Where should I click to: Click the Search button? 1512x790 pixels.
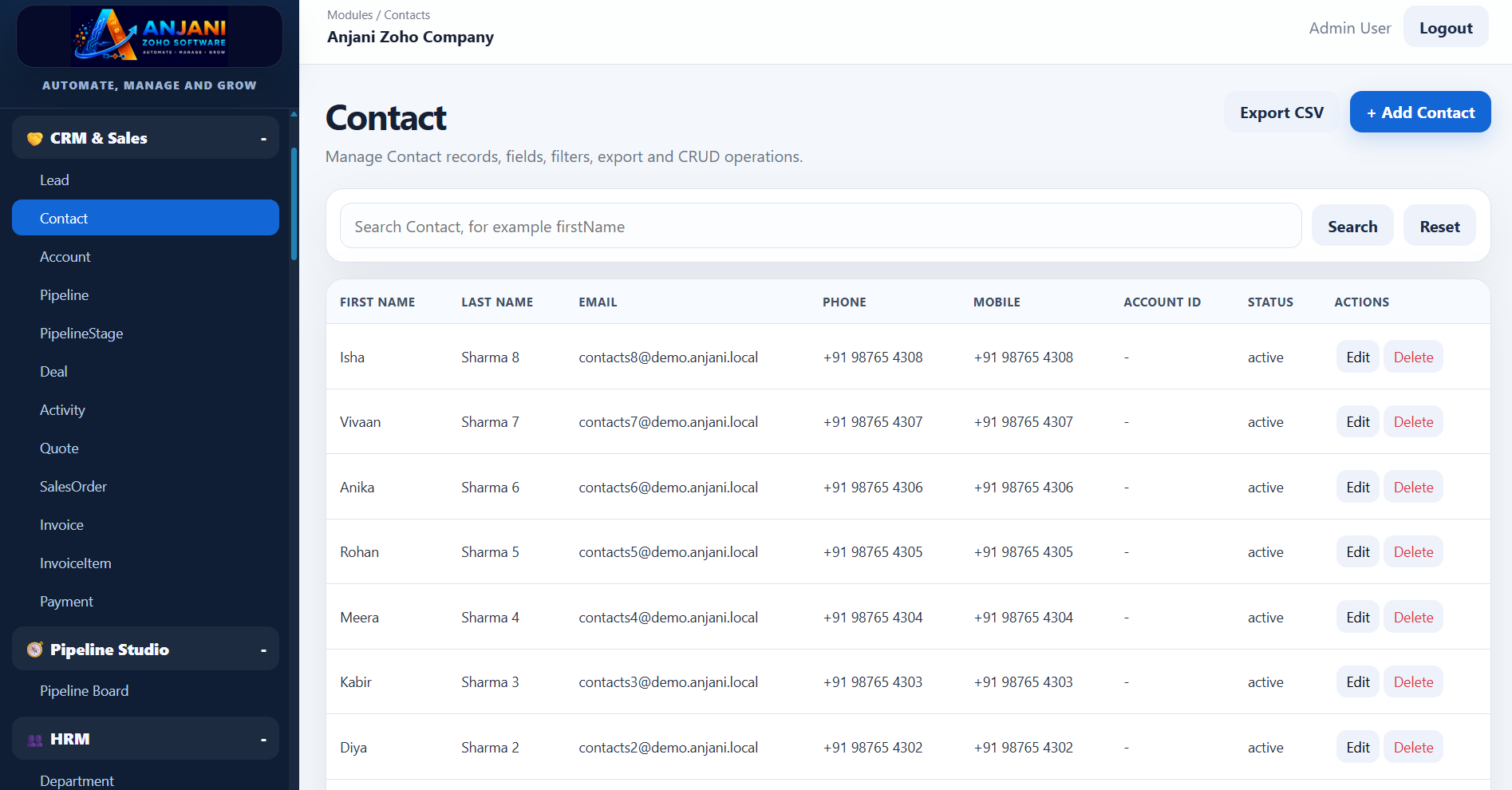(1352, 227)
